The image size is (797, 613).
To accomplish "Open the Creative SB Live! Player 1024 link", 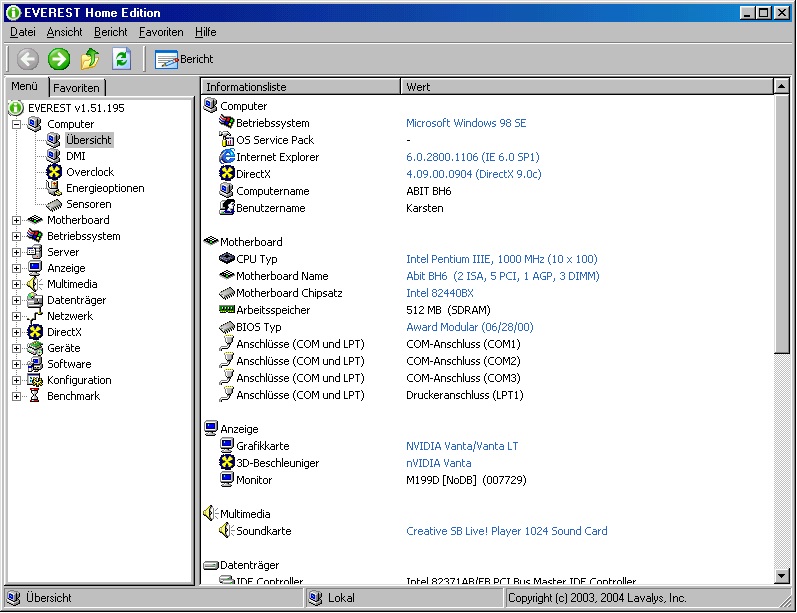I will click(x=507, y=531).
